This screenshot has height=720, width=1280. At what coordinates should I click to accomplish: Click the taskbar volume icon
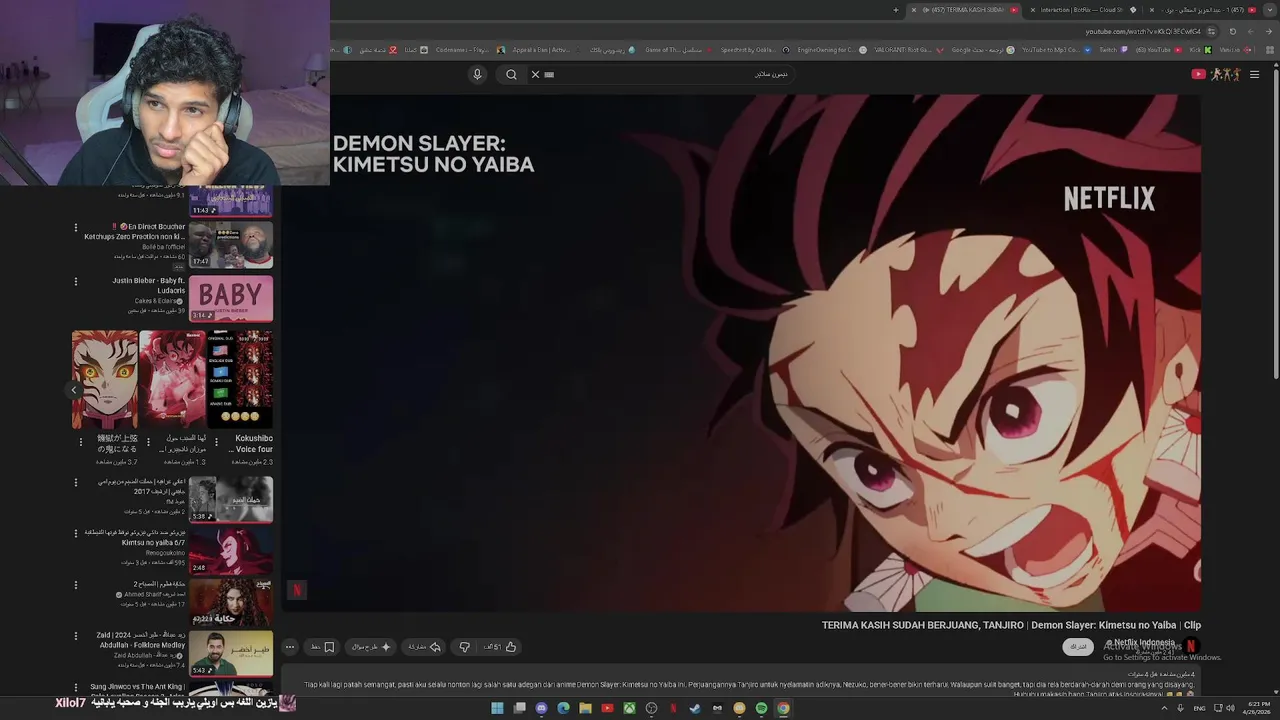click(1230, 708)
